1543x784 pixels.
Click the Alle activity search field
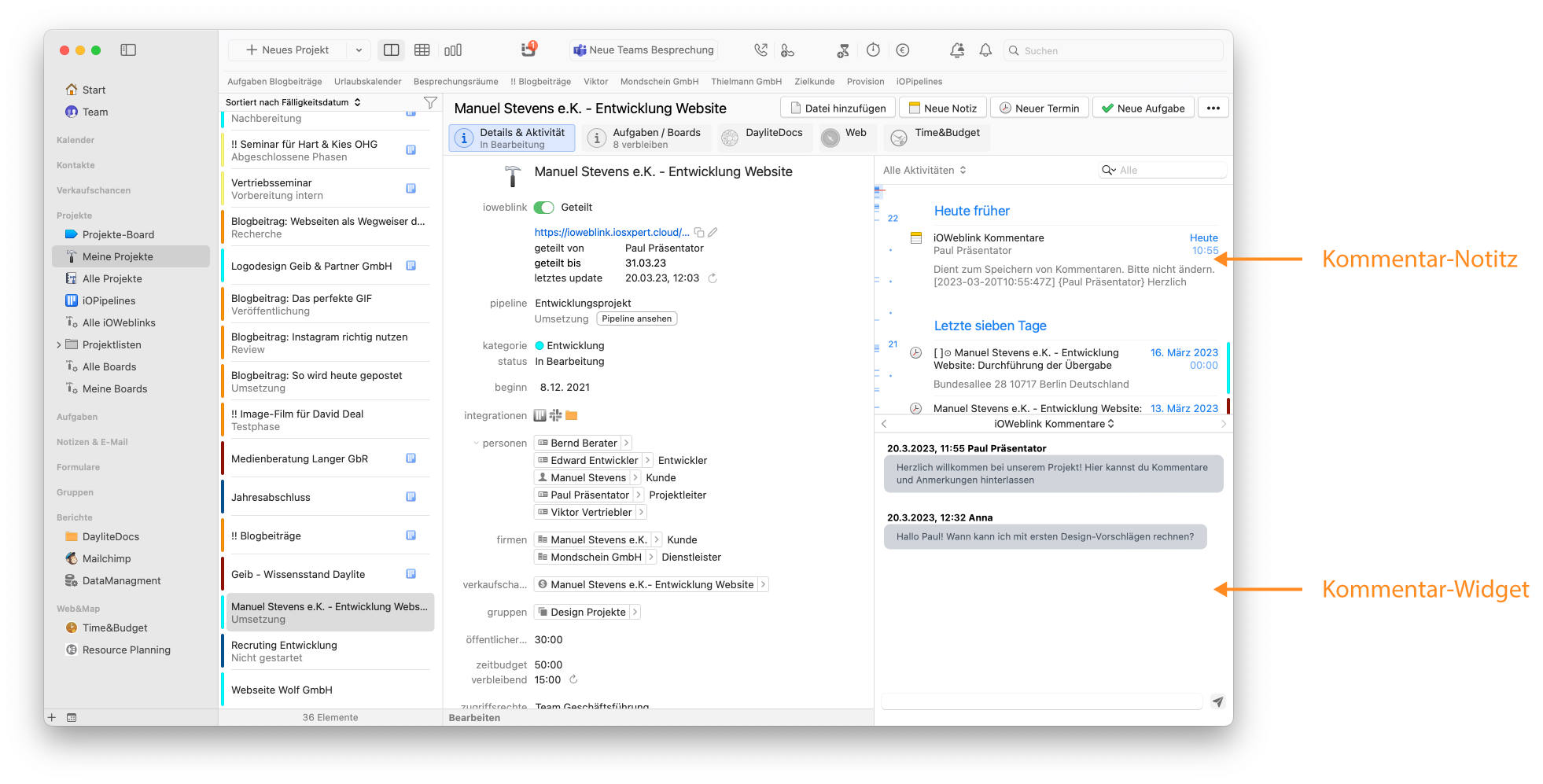pos(1162,170)
